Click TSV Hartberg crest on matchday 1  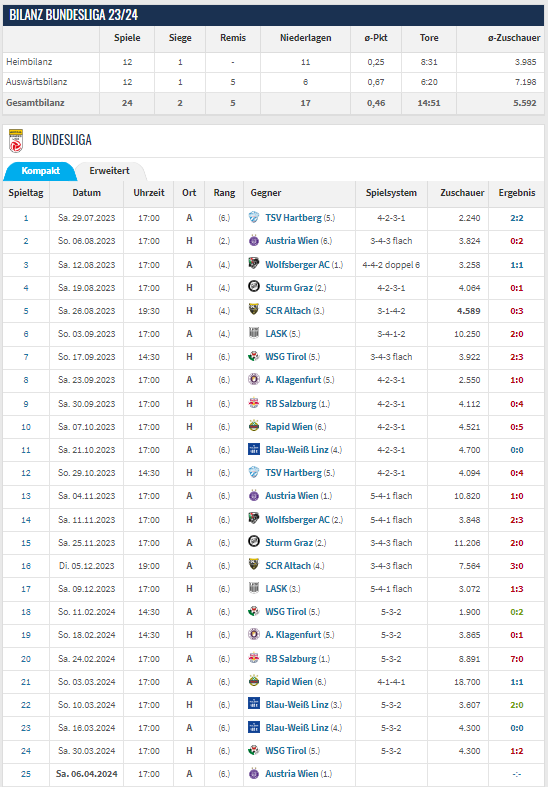tap(254, 217)
